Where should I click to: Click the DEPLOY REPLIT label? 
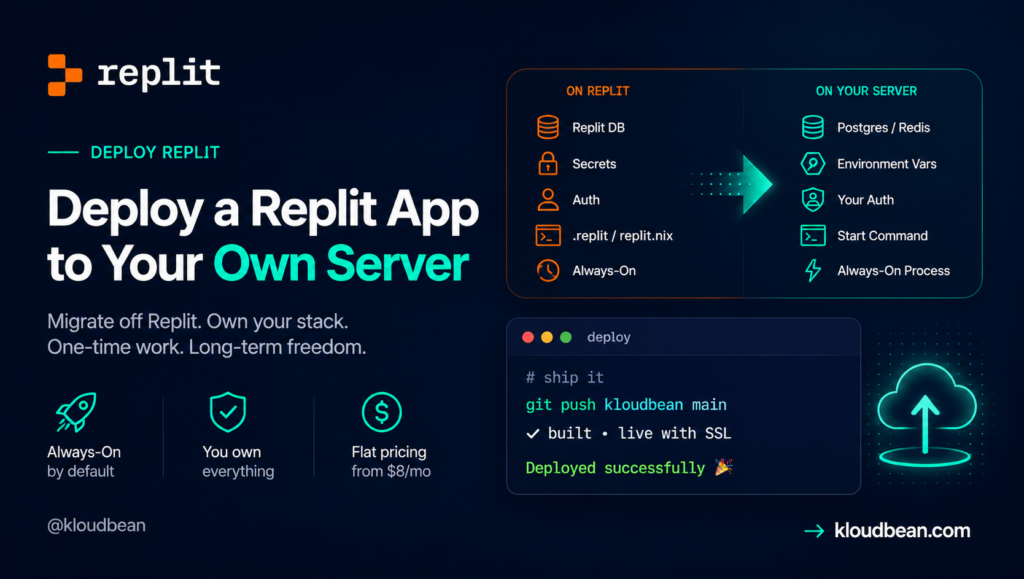click(155, 153)
